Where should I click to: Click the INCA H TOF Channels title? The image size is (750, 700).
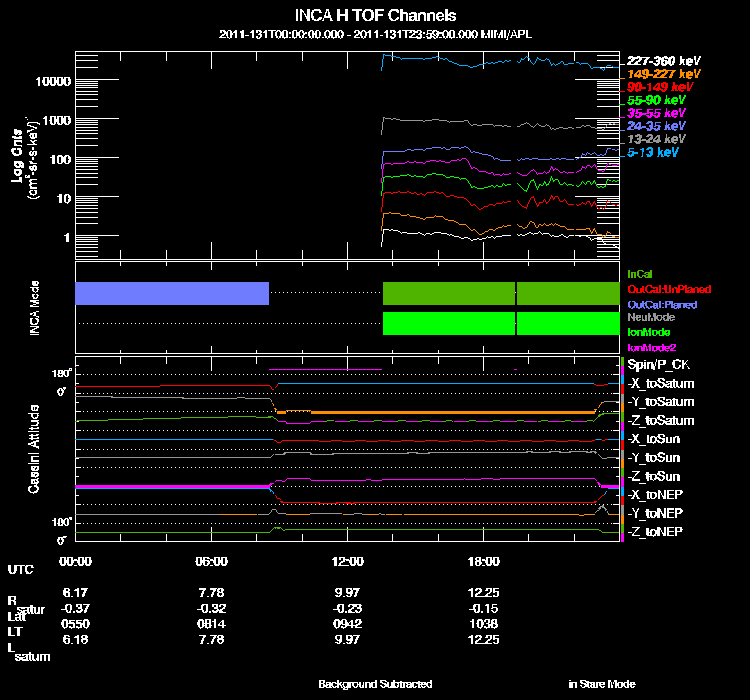click(x=375, y=15)
